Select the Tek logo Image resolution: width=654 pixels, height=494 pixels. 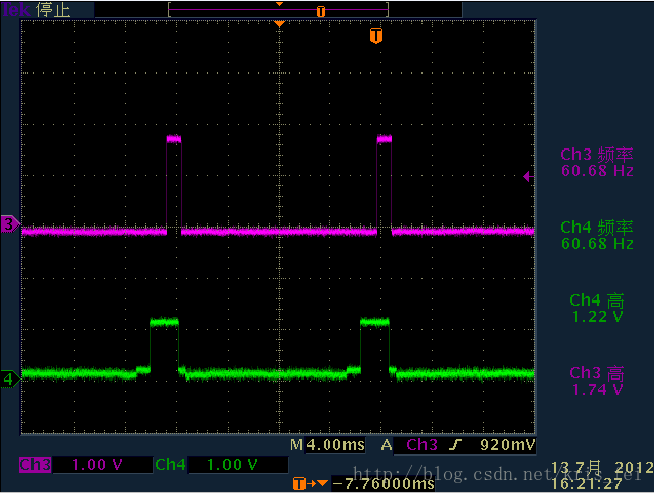16,10
